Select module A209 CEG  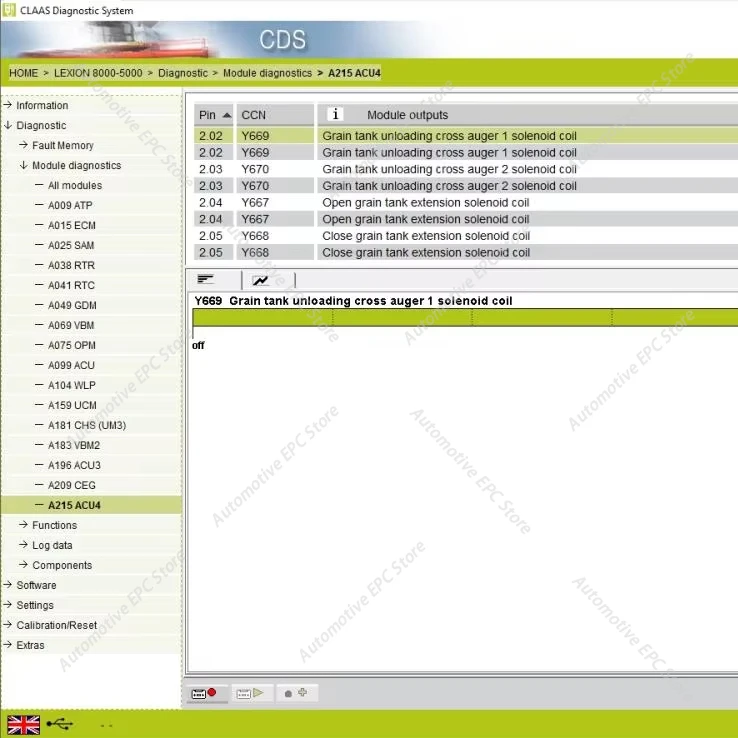[72, 485]
